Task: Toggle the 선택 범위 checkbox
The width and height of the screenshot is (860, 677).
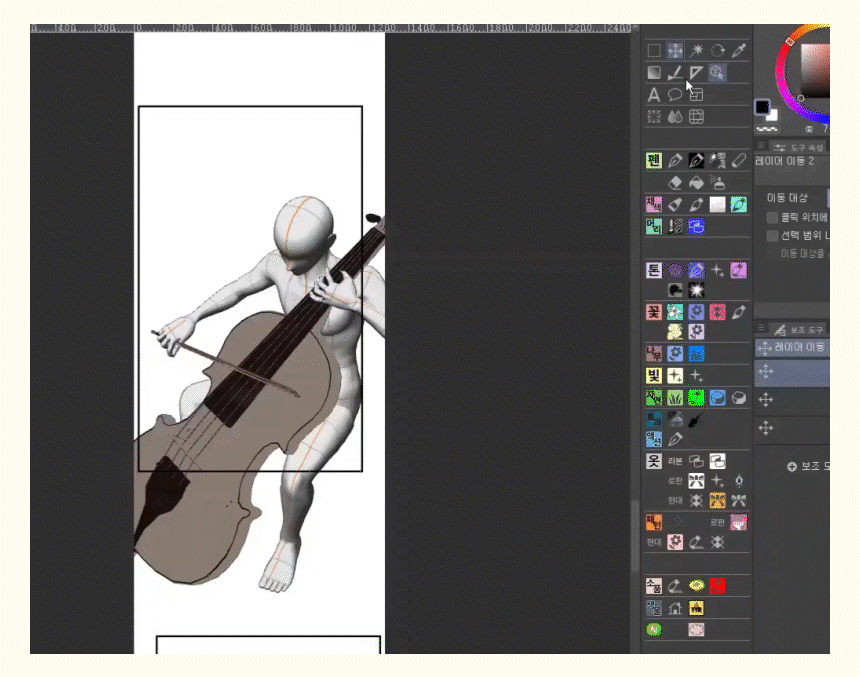Action: click(772, 236)
